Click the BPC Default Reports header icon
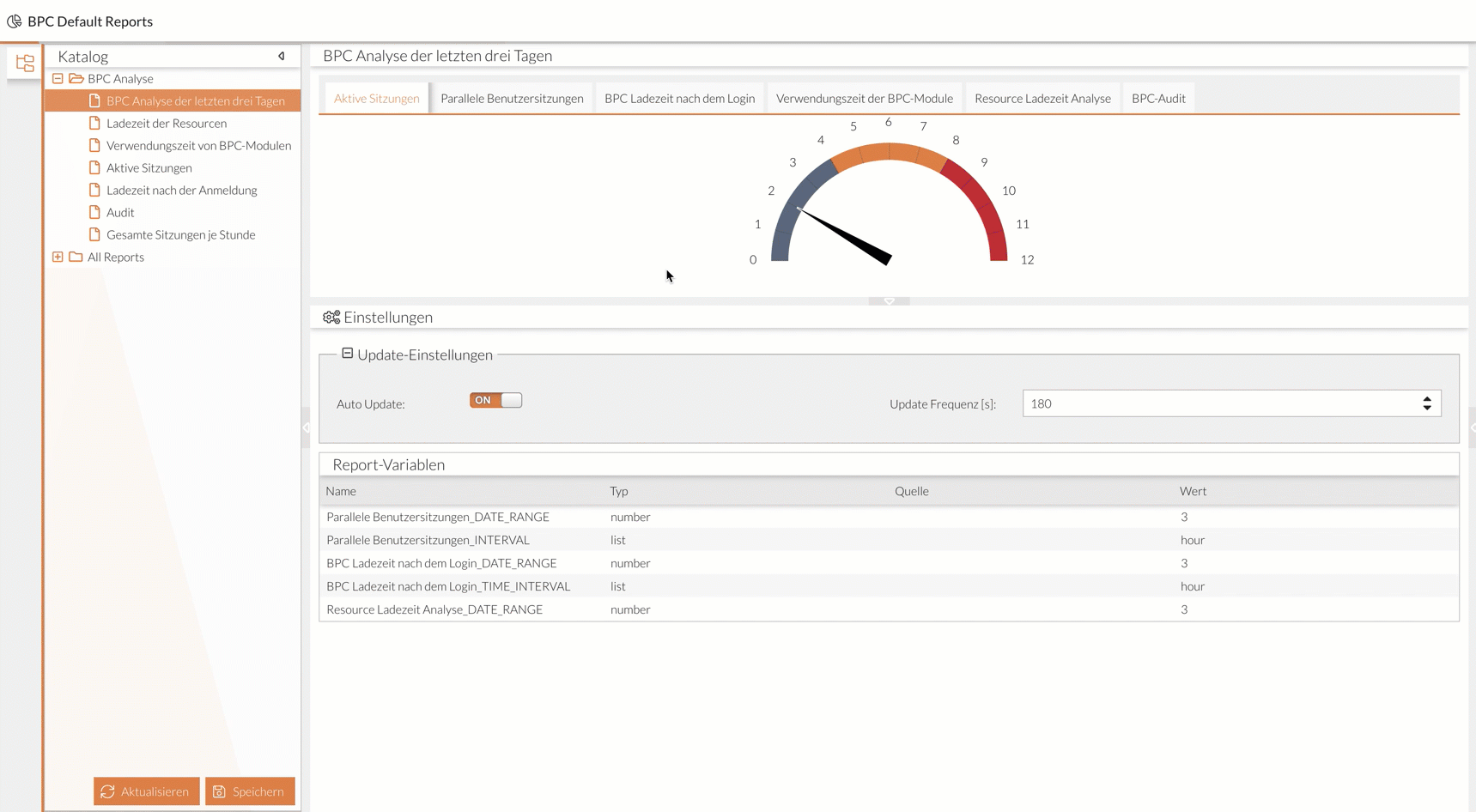 click(x=14, y=21)
